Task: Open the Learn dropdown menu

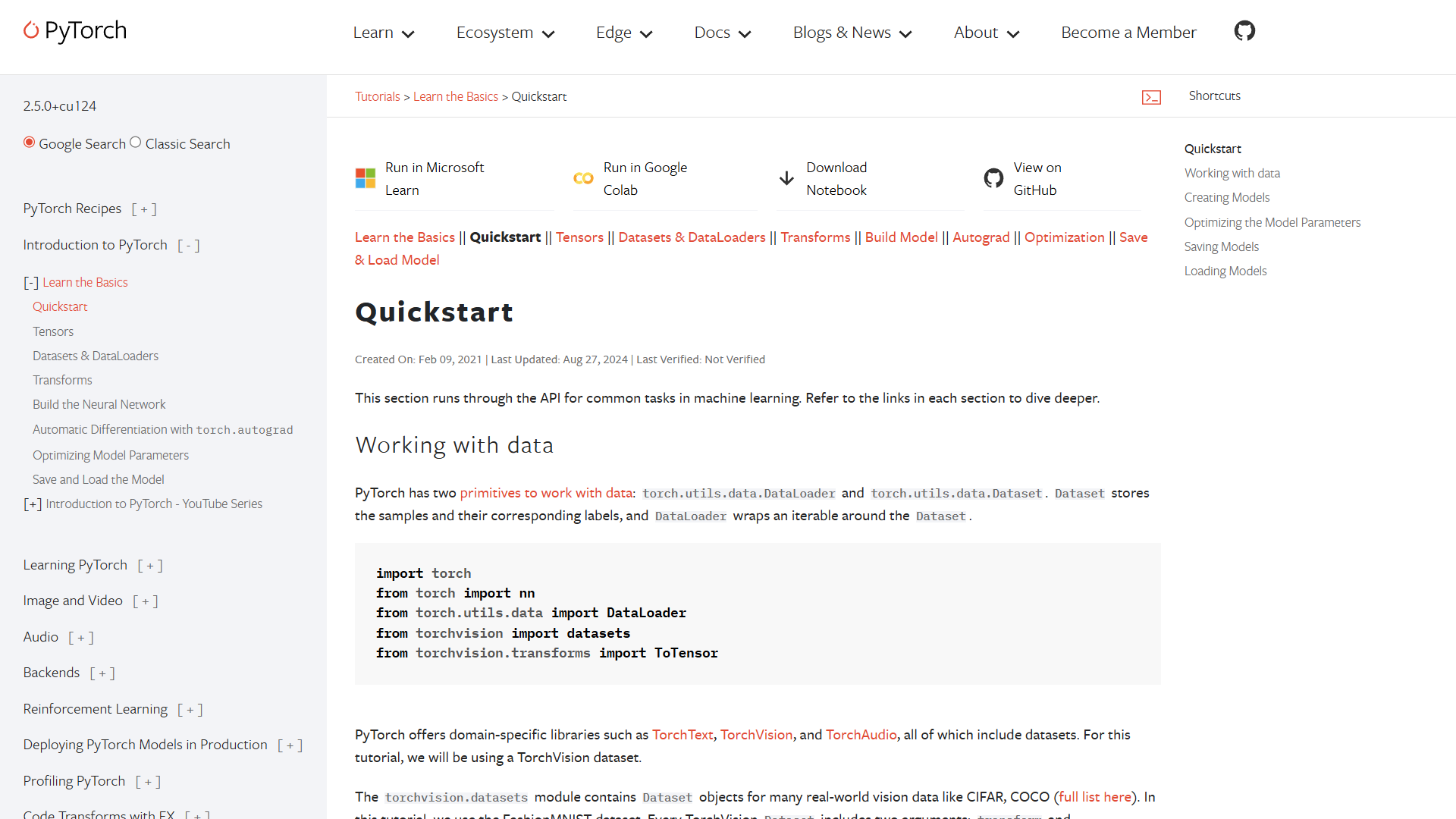Action: point(383,33)
